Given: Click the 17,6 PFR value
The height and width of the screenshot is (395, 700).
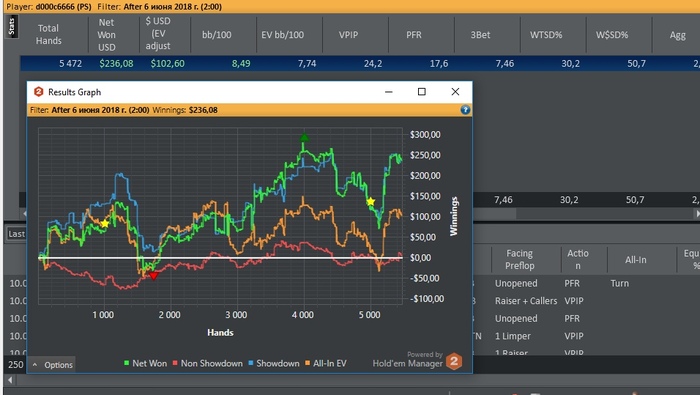Looking at the screenshot, I should pyautogui.click(x=438, y=63).
